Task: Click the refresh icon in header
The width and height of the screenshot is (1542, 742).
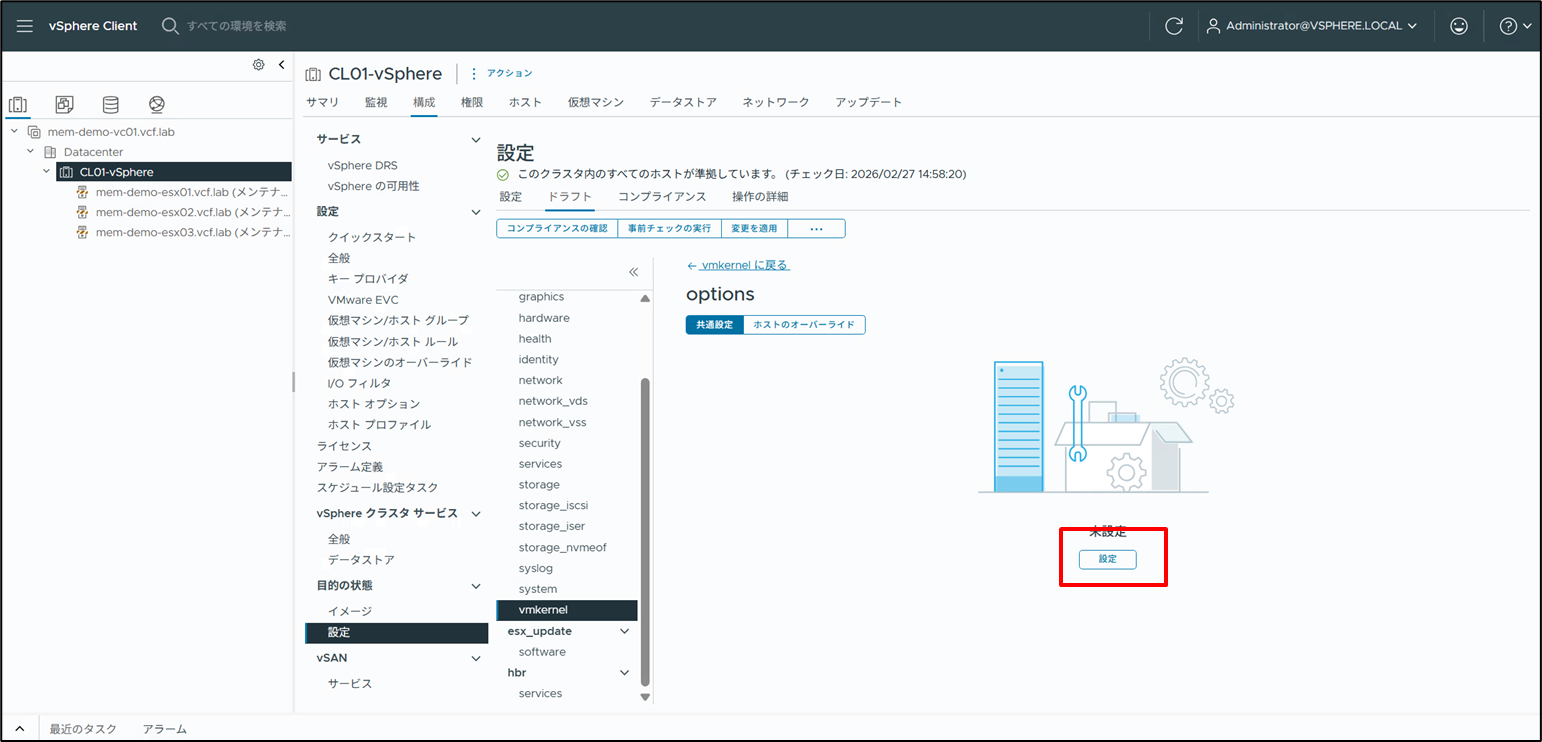Action: tap(1174, 26)
